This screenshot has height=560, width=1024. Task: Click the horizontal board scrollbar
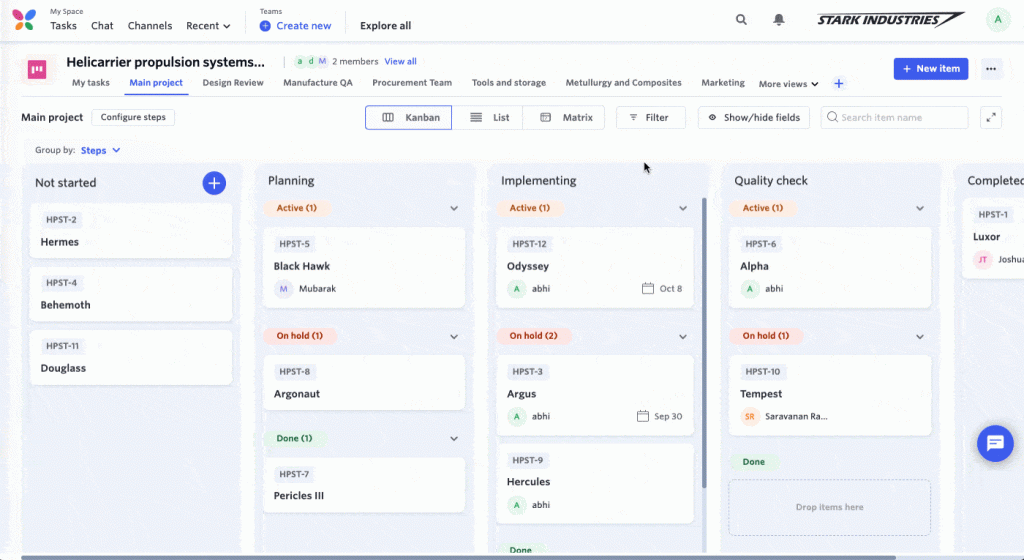click(x=457, y=557)
